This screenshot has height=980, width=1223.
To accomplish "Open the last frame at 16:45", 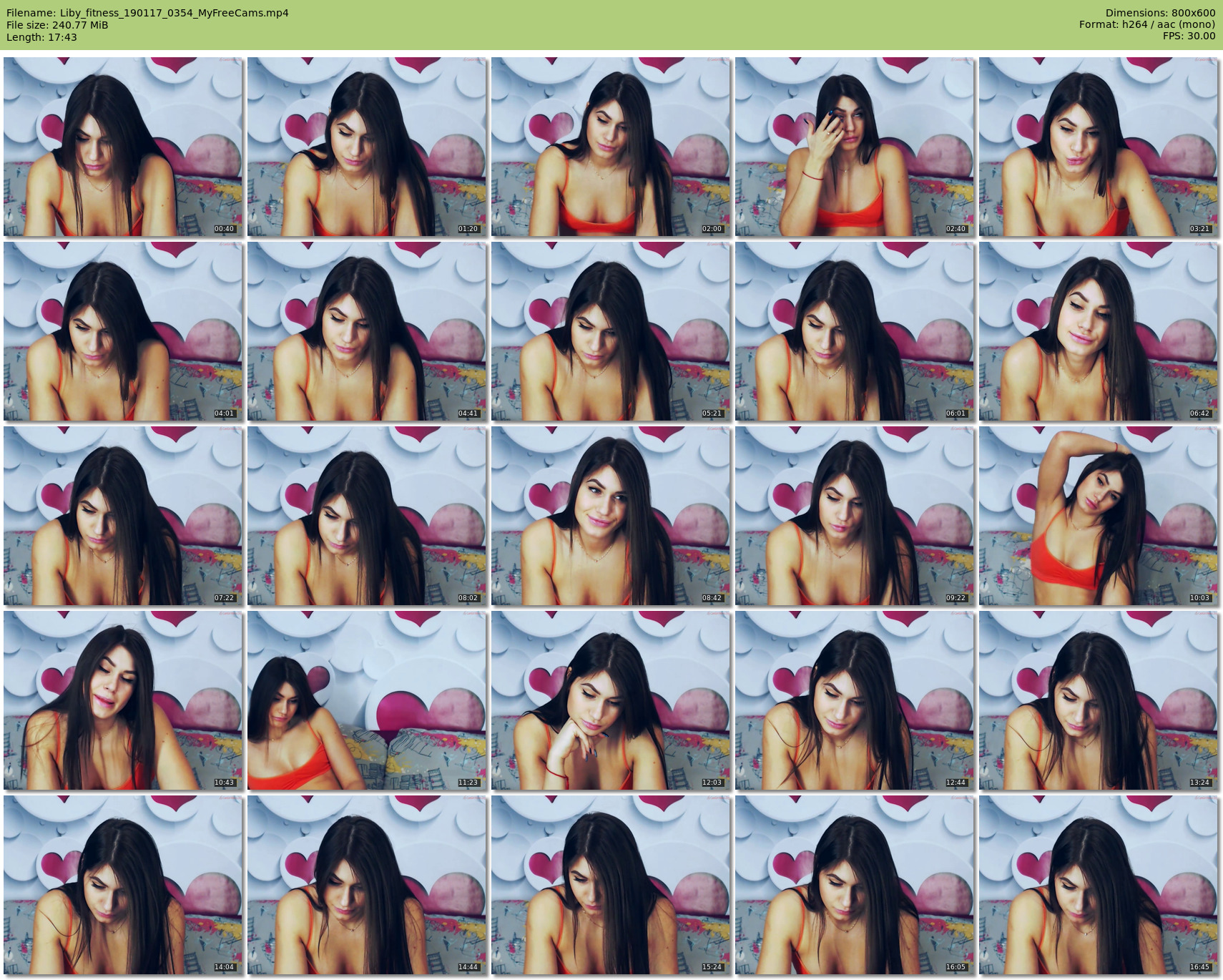I will point(1099,885).
